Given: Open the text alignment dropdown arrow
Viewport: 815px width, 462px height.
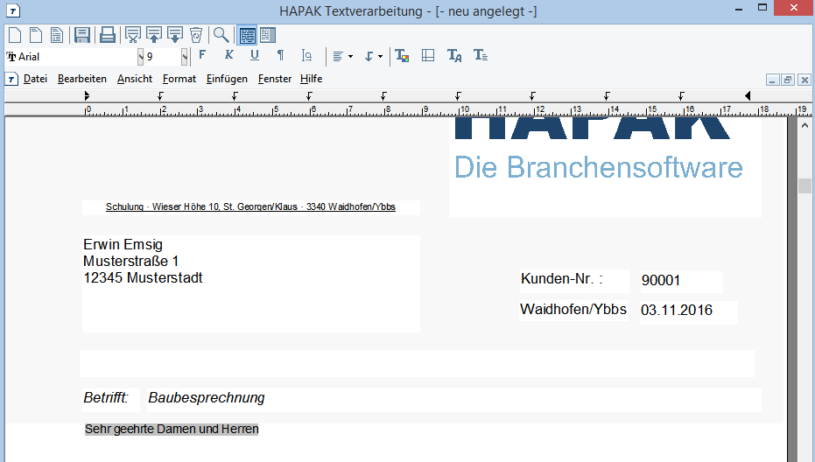Looking at the screenshot, I should click(350, 56).
